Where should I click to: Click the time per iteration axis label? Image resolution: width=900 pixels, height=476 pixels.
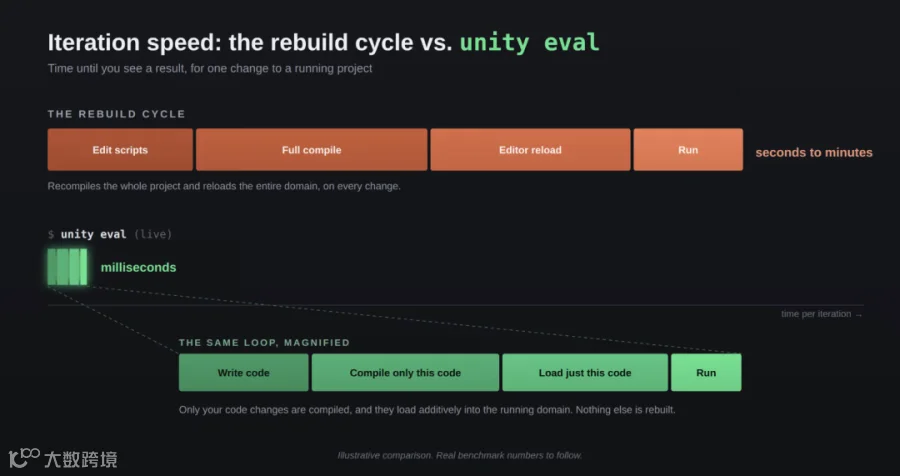coord(821,314)
